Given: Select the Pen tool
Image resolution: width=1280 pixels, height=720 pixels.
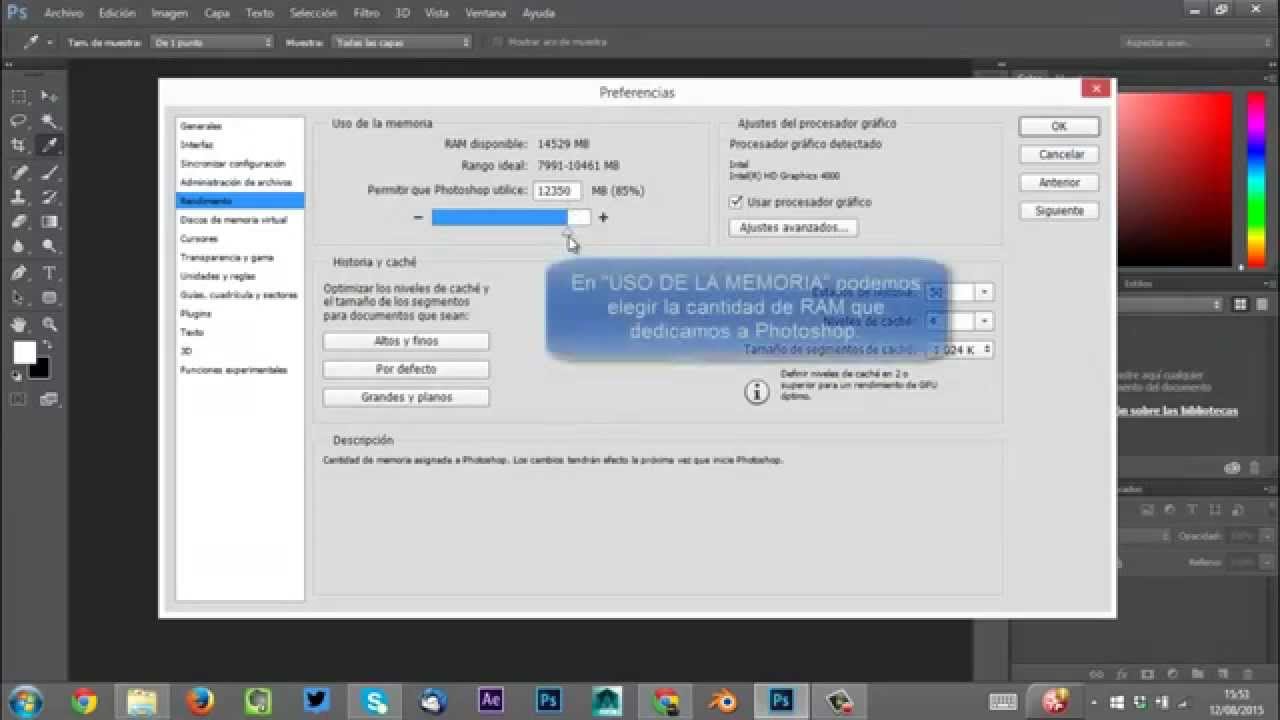Looking at the screenshot, I should [19, 272].
